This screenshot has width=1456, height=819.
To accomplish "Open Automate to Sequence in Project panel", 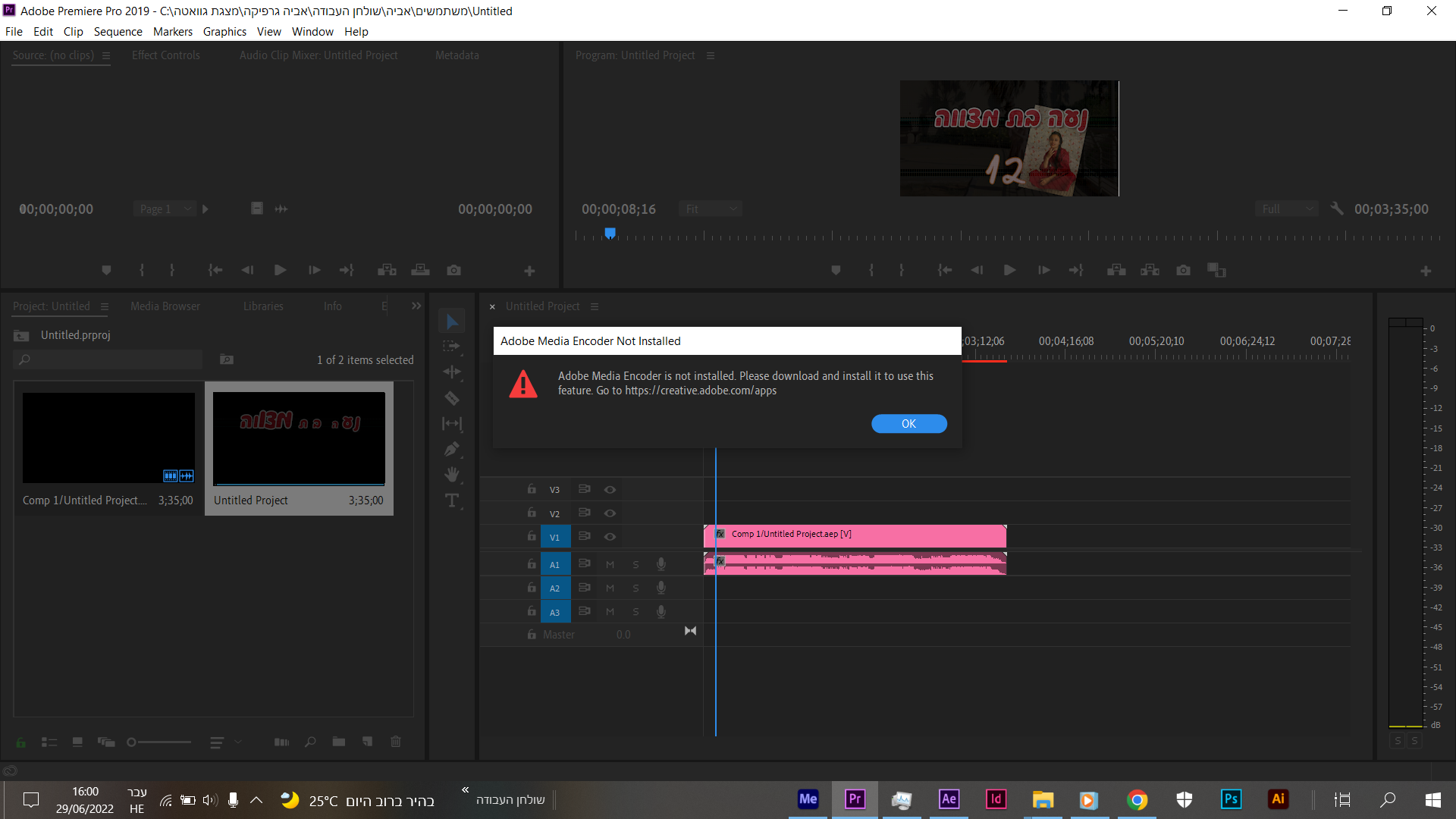I will click(x=281, y=742).
